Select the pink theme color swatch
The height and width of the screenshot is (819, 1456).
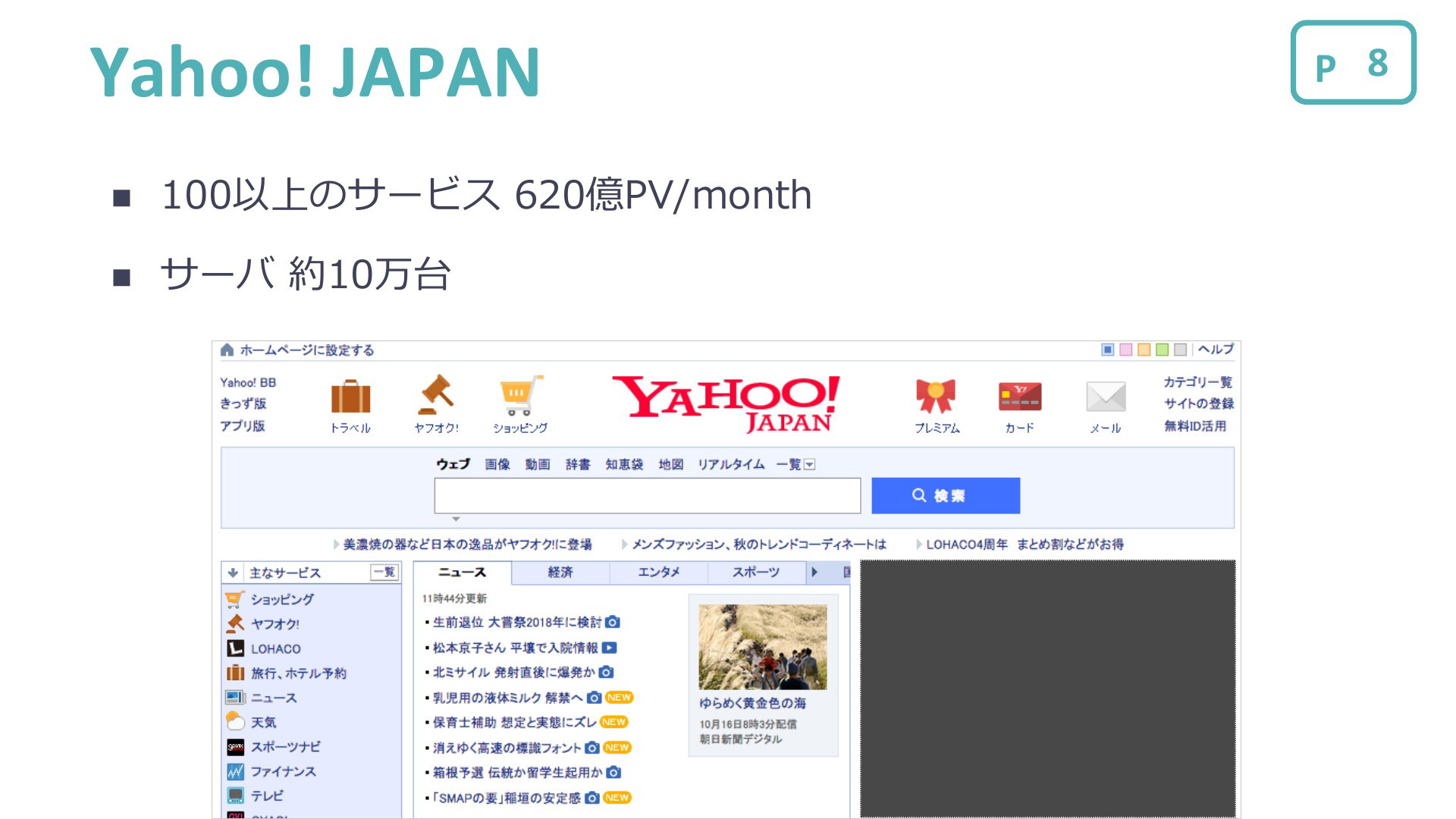pos(1125,350)
